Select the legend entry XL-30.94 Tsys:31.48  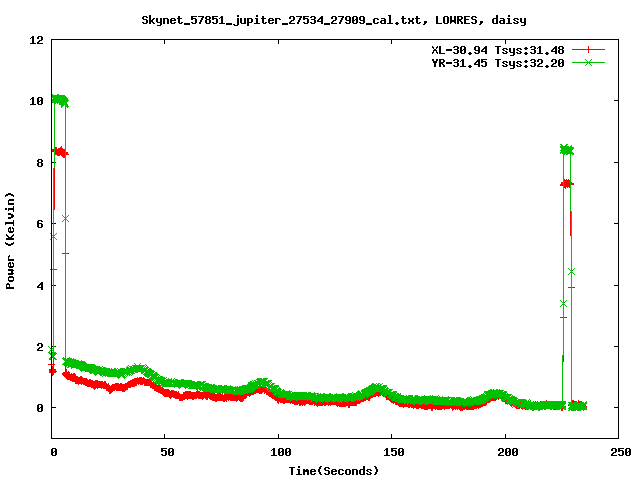[498, 50]
